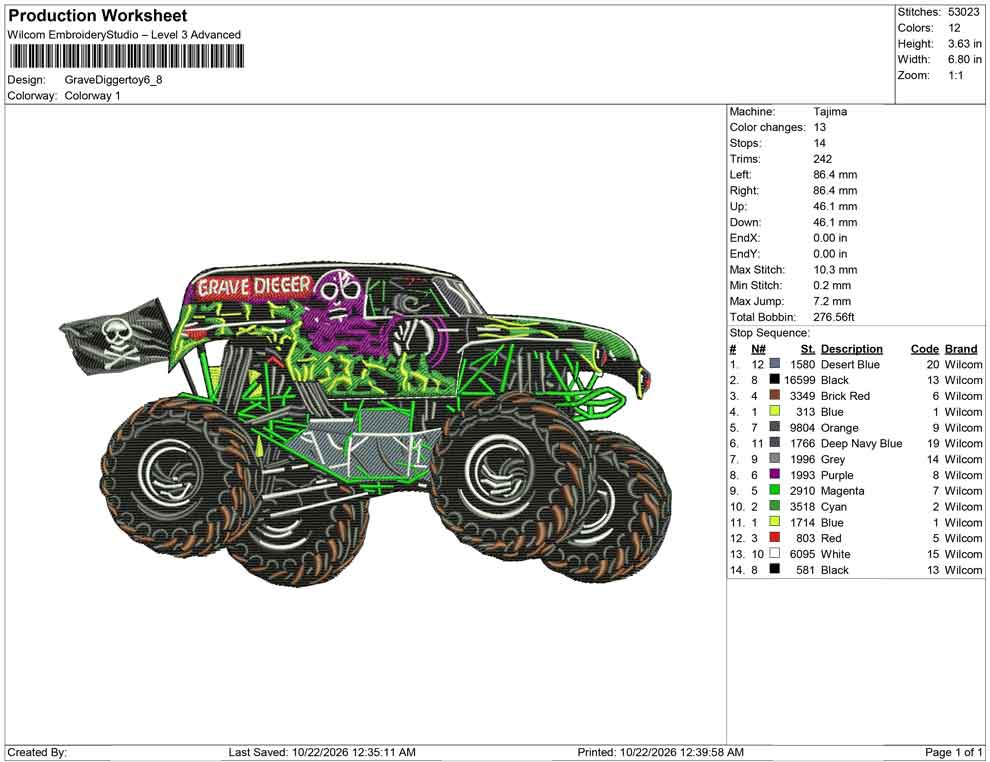990x762 pixels.
Task: Click the design name GraveDiggertoy6_8
Action: 114,80
